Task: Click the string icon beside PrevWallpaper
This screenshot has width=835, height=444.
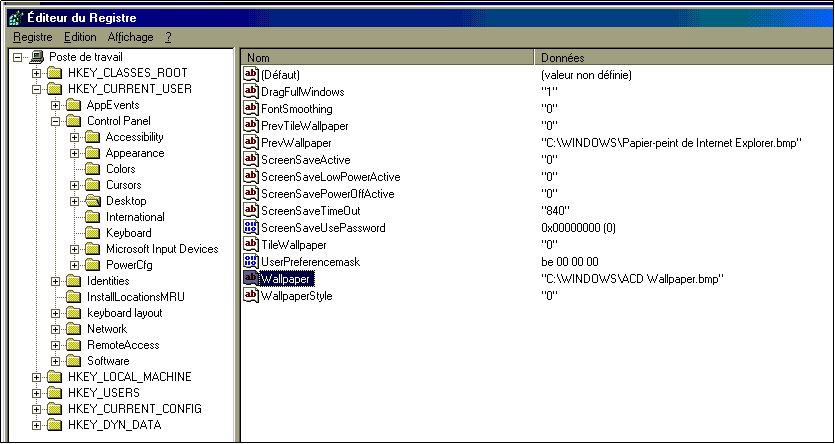Action: [x=250, y=143]
